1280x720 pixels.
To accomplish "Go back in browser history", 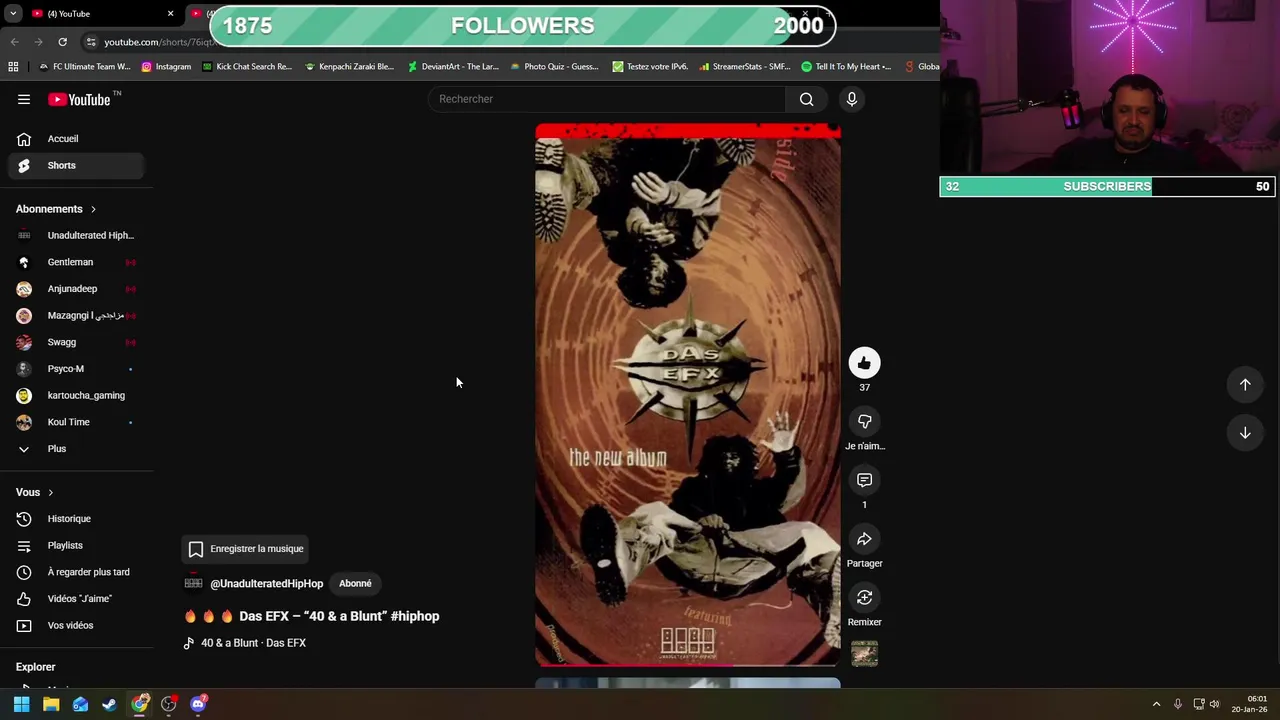I will (x=14, y=42).
